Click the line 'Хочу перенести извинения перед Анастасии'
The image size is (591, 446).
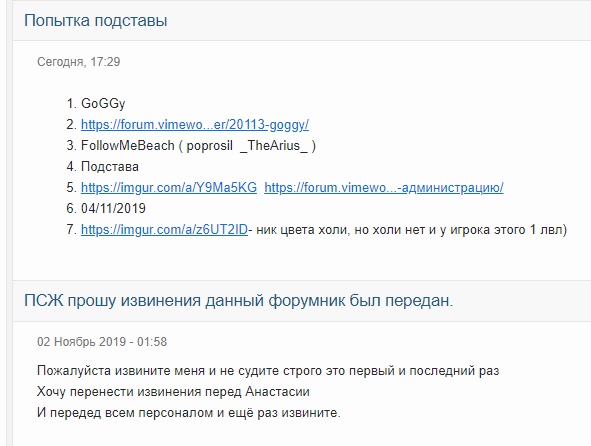(173, 392)
